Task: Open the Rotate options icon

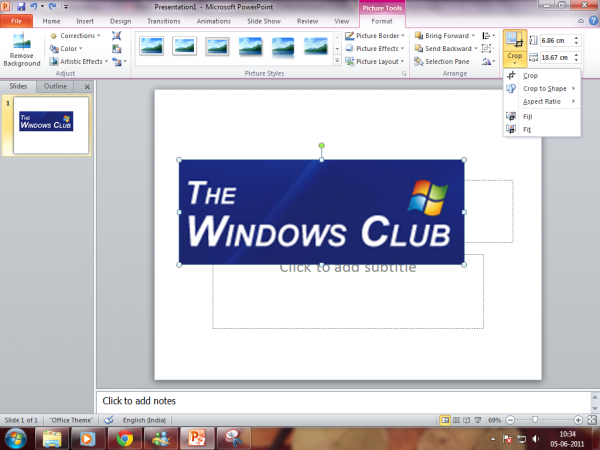Action: pos(488,61)
